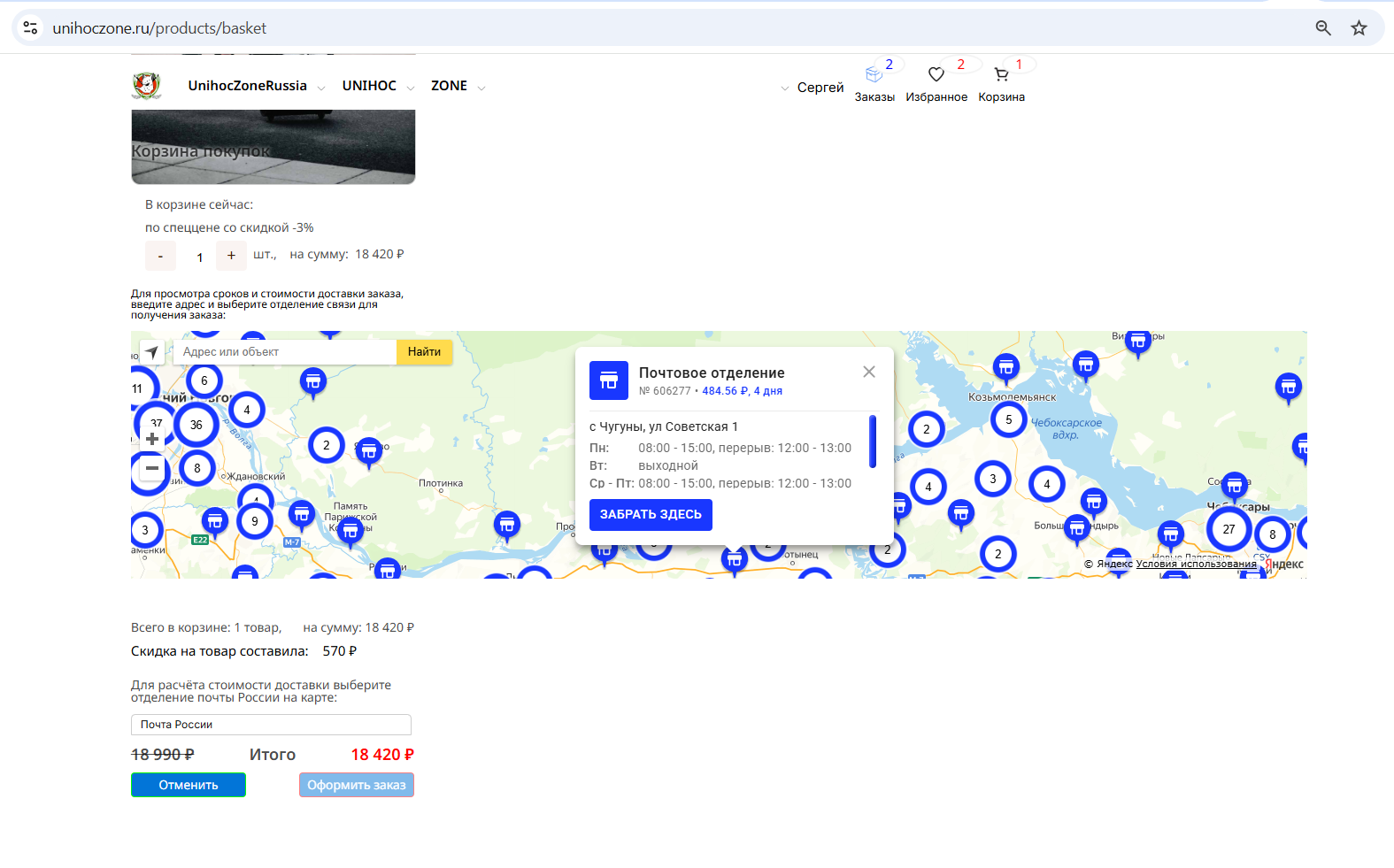
Task: Select the map cluster marker labeled 9
Action: click(255, 521)
